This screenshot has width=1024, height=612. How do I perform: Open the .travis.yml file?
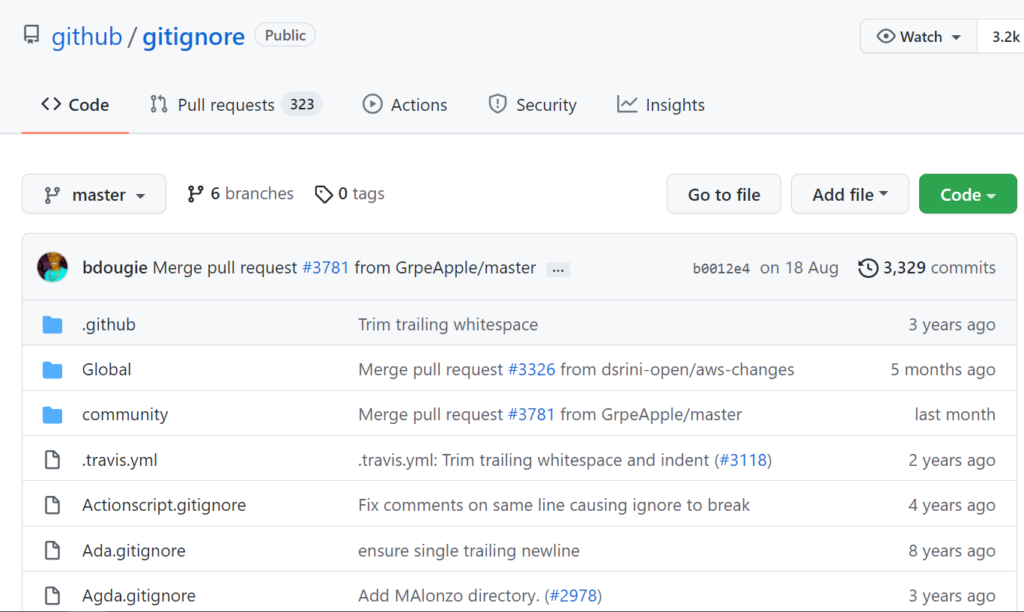pos(120,460)
